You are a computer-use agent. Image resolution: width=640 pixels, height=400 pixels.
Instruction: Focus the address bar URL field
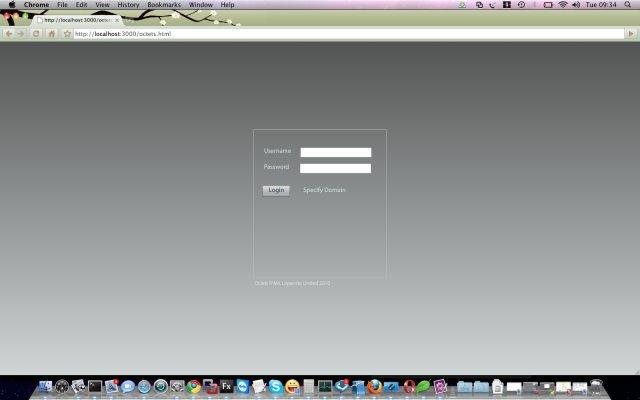tap(349, 34)
